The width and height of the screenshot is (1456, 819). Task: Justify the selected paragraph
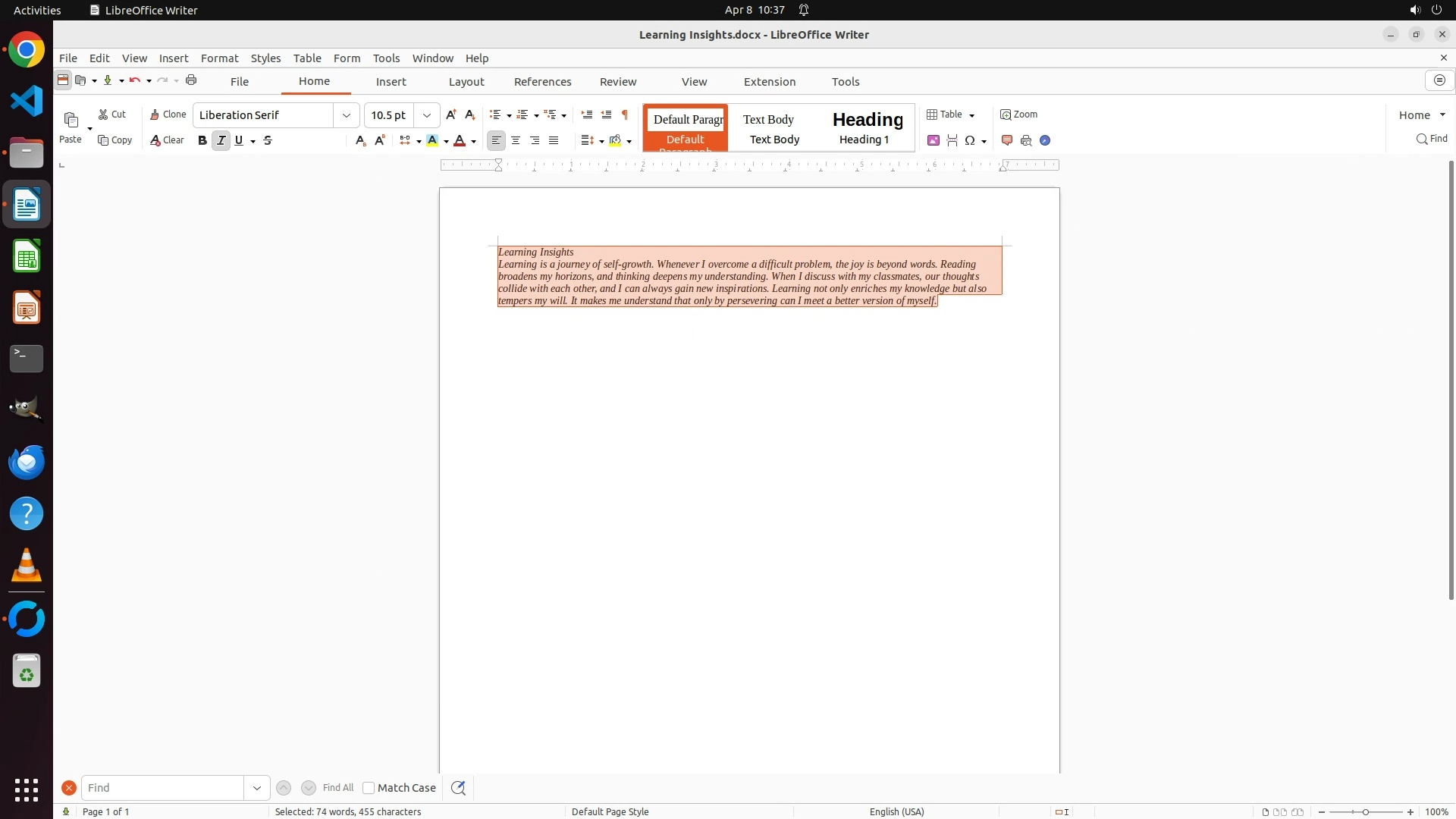click(554, 140)
